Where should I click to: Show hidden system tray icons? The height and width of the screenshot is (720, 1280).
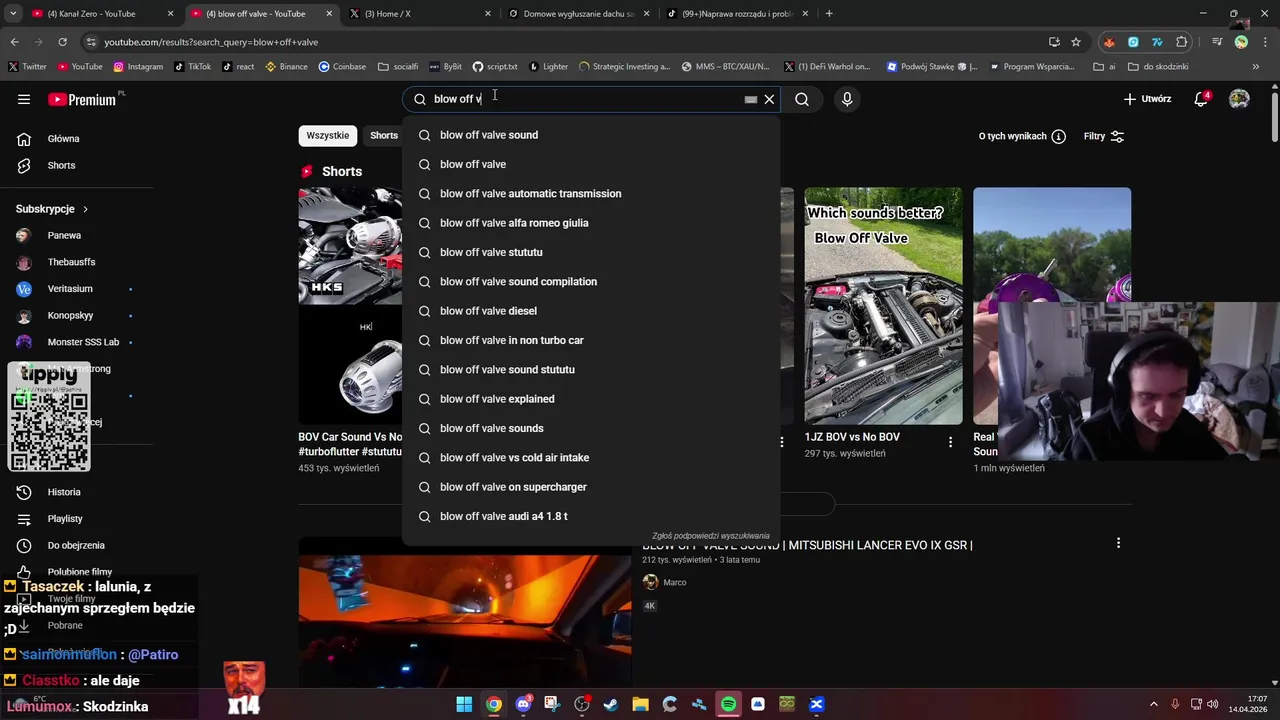click(x=1153, y=704)
